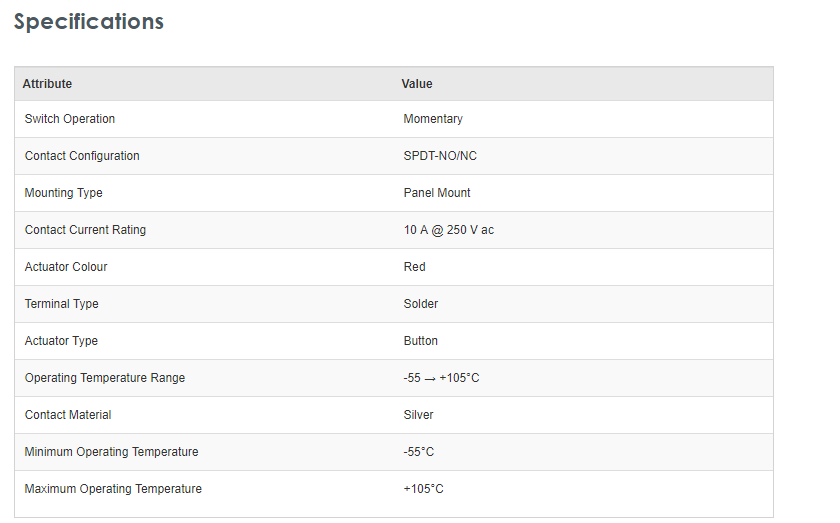Select the Contact Configuration row label
Viewport: 840px width, 523px height.
(82, 156)
